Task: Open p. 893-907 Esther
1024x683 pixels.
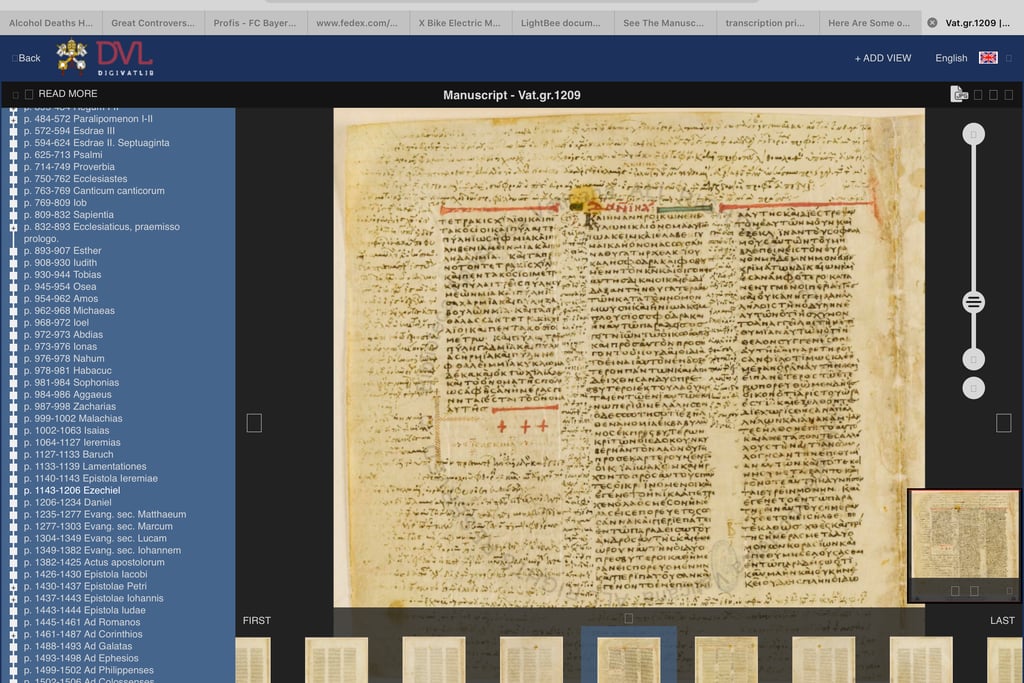Action: pyautogui.click(x=63, y=251)
